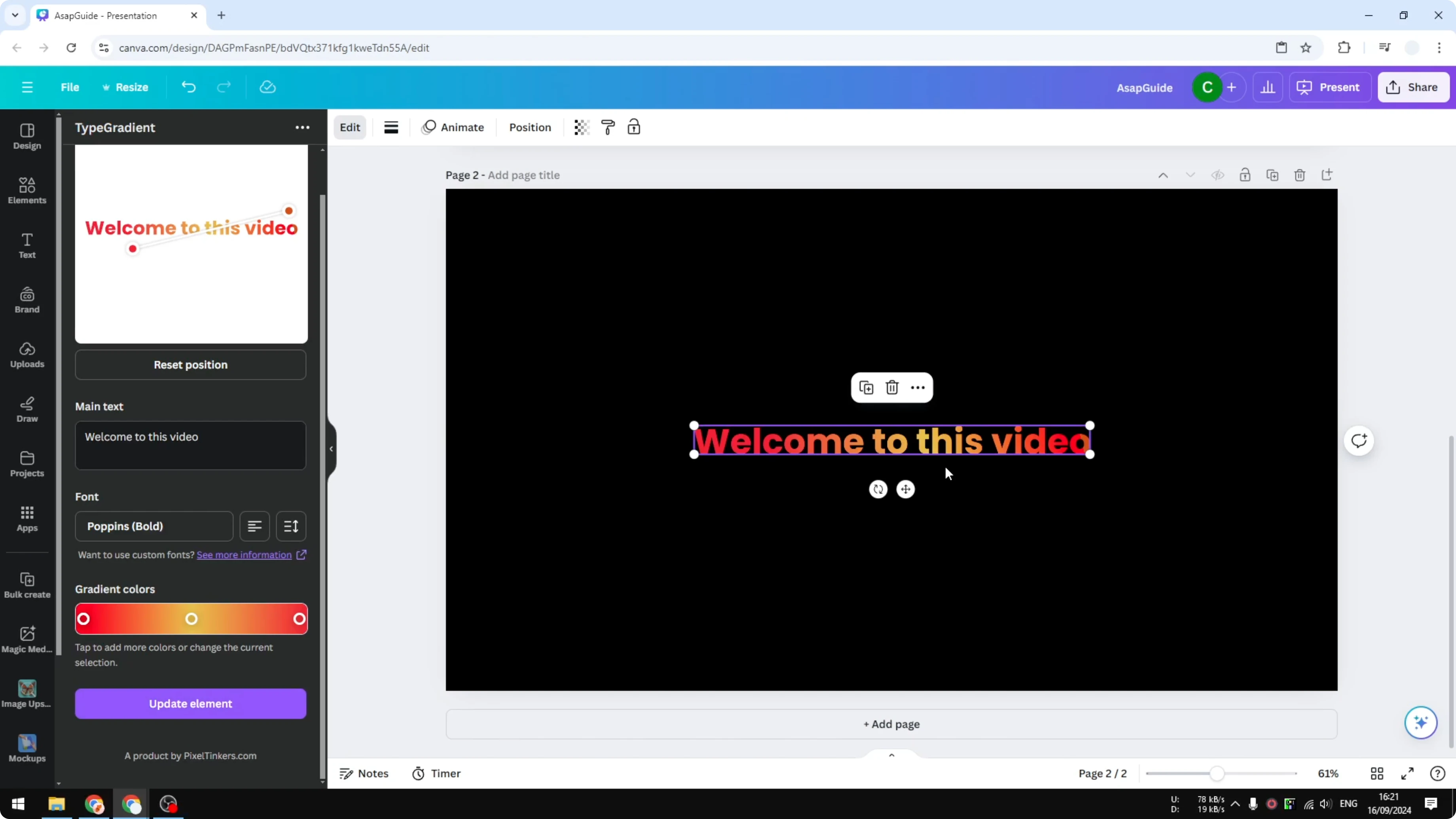This screenshot has width=1456, height=819.
Task: Select the Draw tool in sidebar
Action: tap(27, 409)
